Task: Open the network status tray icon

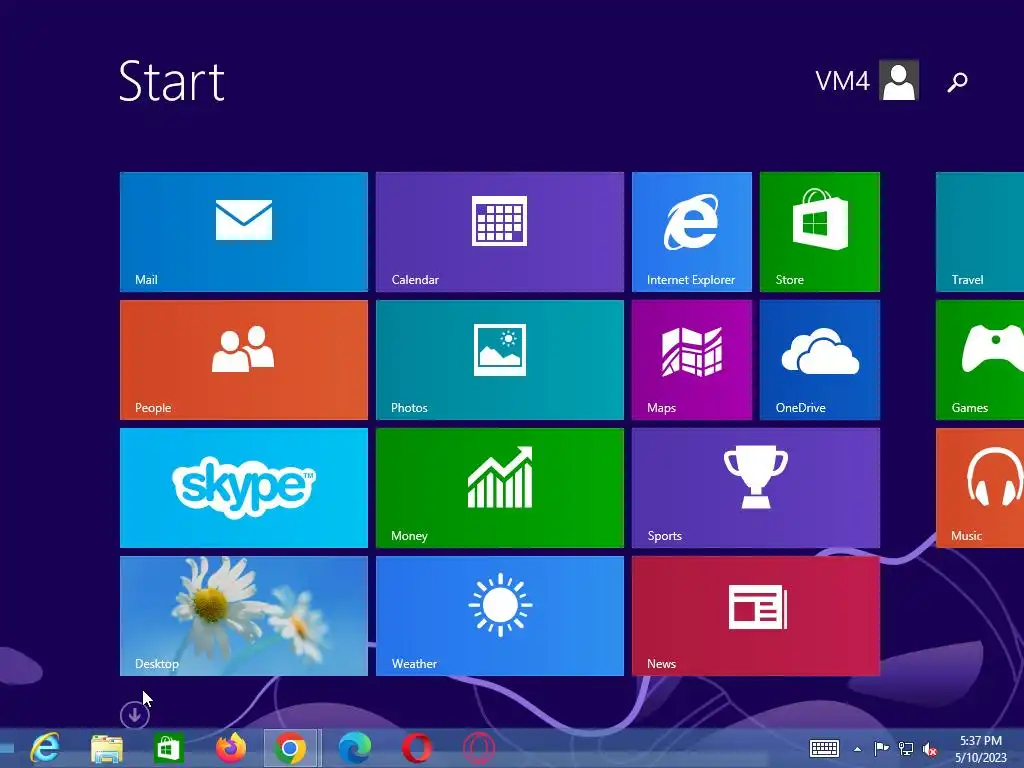Action: pos(906,748)
